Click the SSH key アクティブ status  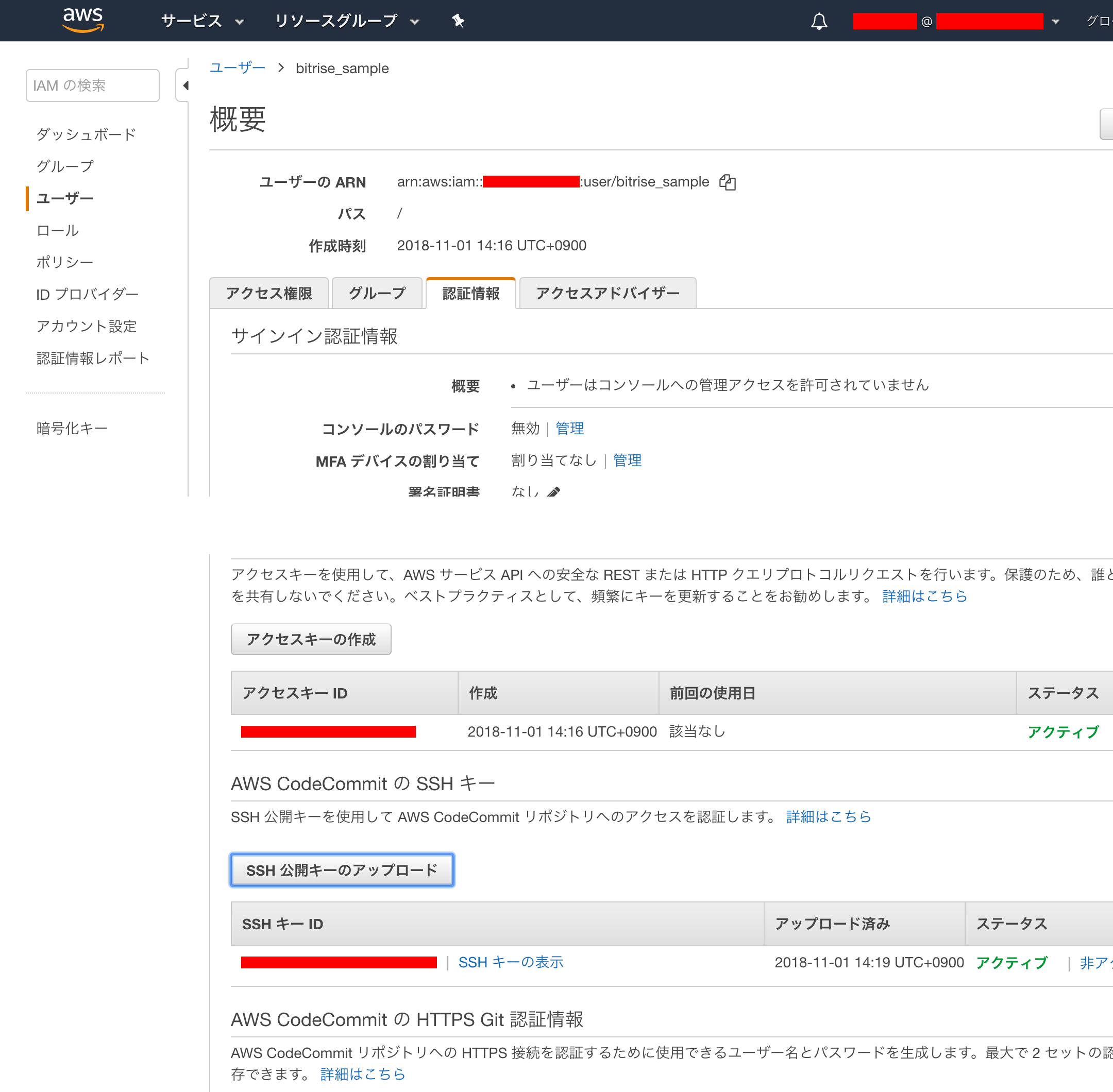[1011, 962]
